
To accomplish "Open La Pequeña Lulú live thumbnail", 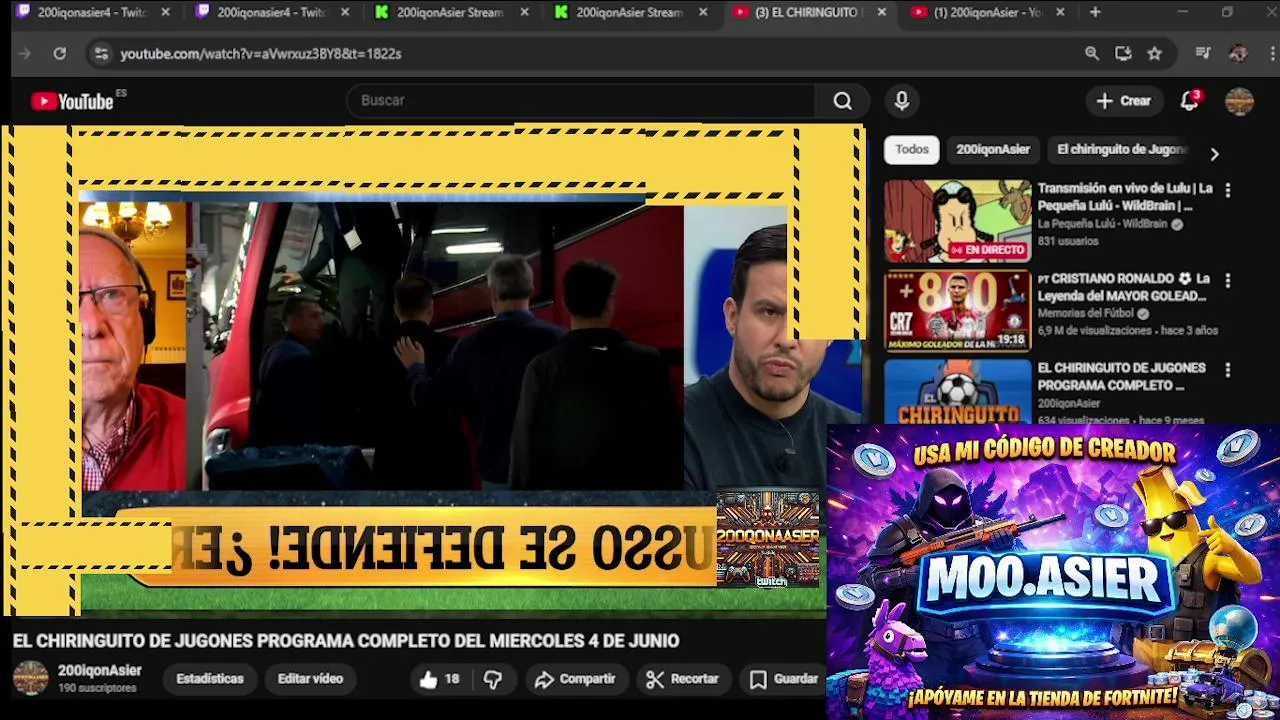I will (957, 221).
